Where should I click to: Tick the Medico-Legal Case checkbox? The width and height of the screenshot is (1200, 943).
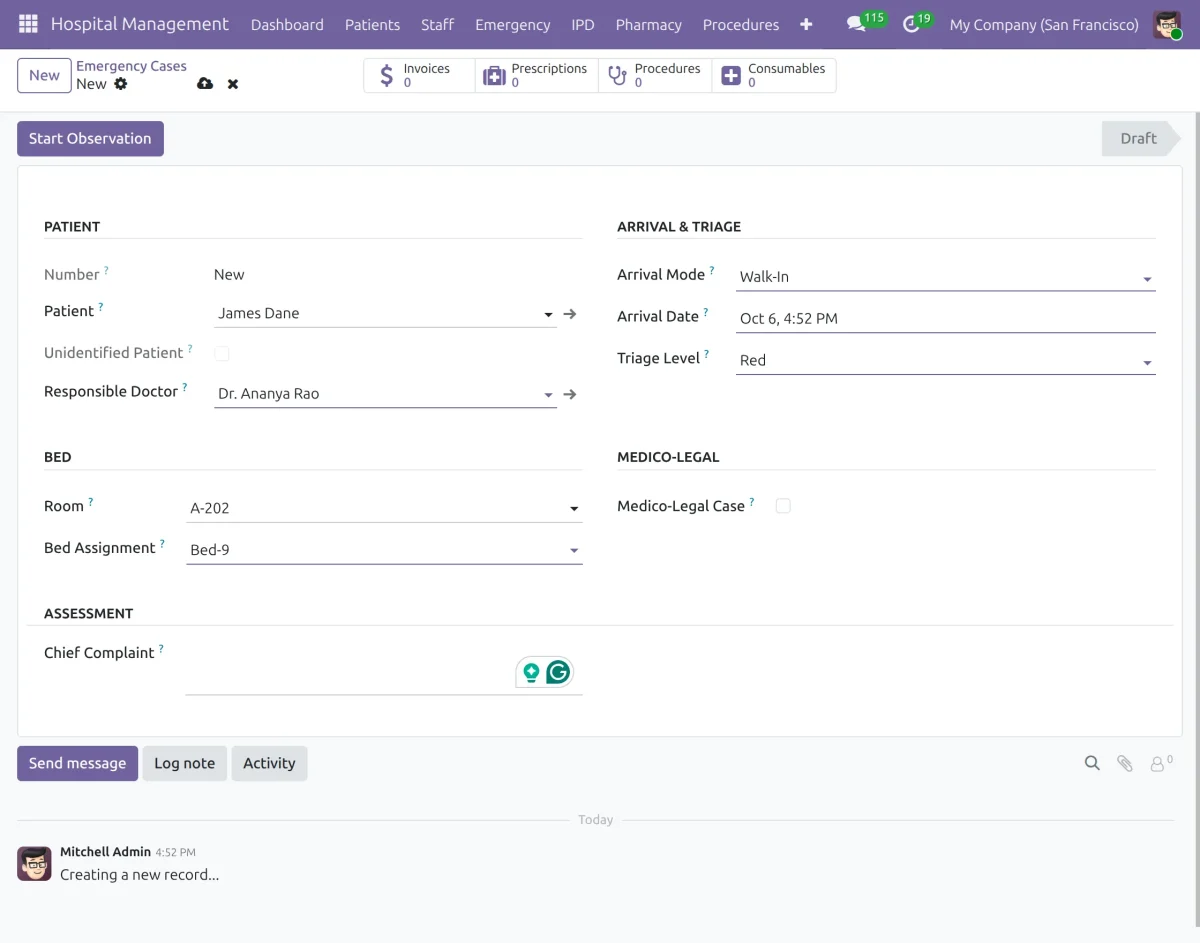point(783,506)
